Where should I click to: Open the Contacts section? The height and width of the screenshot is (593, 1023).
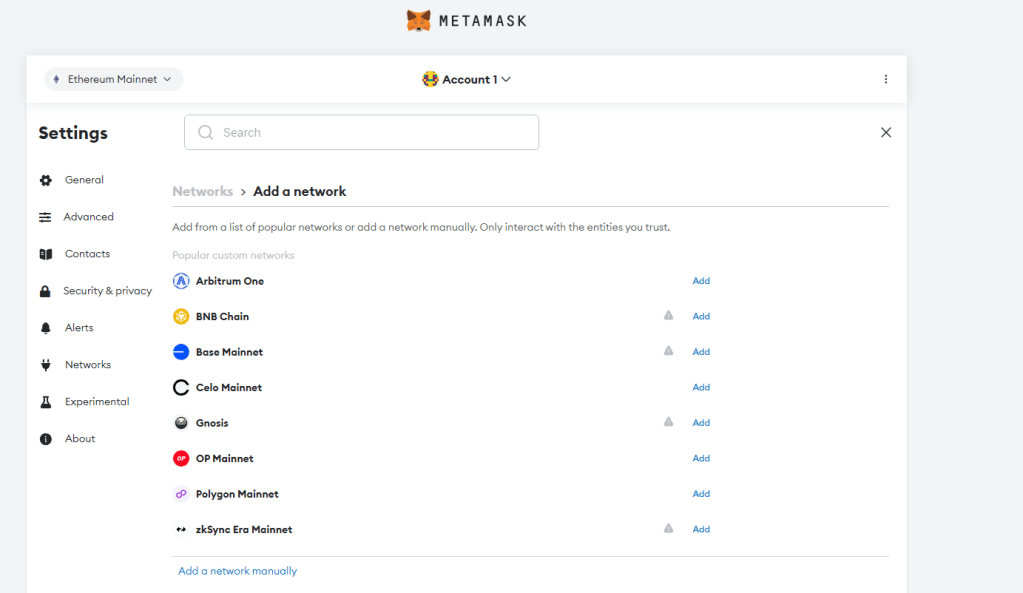[x=87, y=254]
